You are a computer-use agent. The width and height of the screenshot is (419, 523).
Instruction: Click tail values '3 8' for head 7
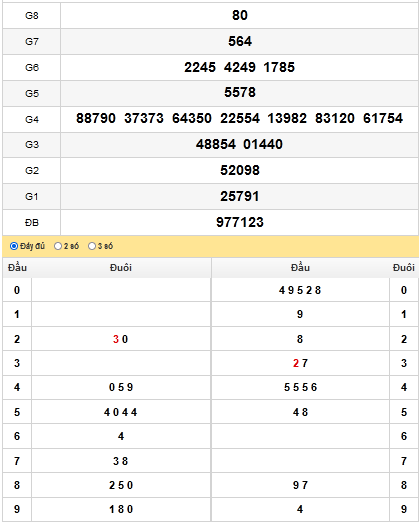[x=121, y=461]
